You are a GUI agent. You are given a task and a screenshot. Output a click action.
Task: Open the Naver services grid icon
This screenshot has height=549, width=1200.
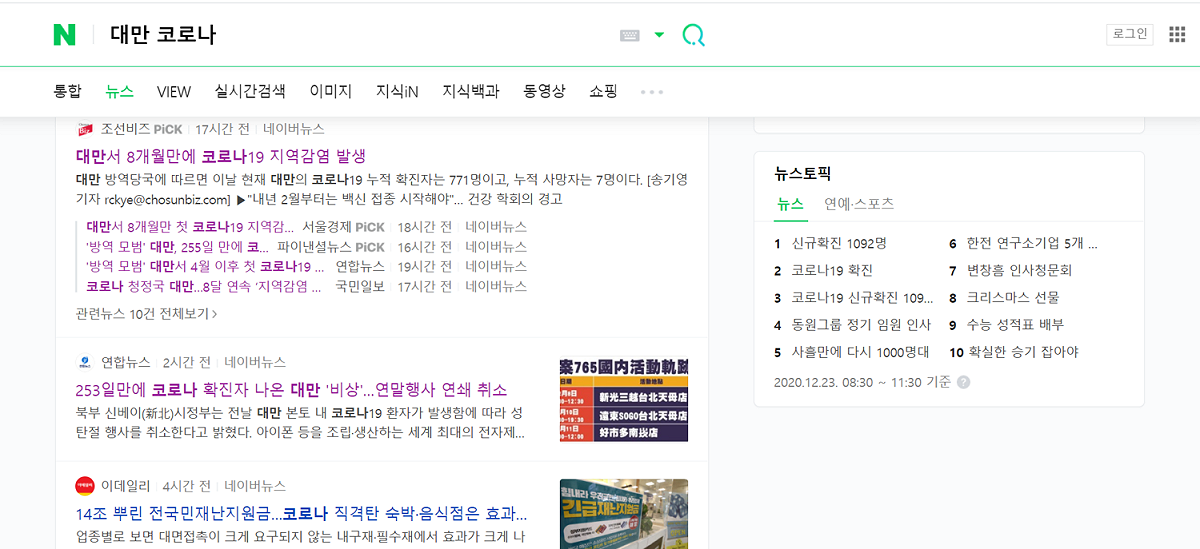coord(1177,34)
